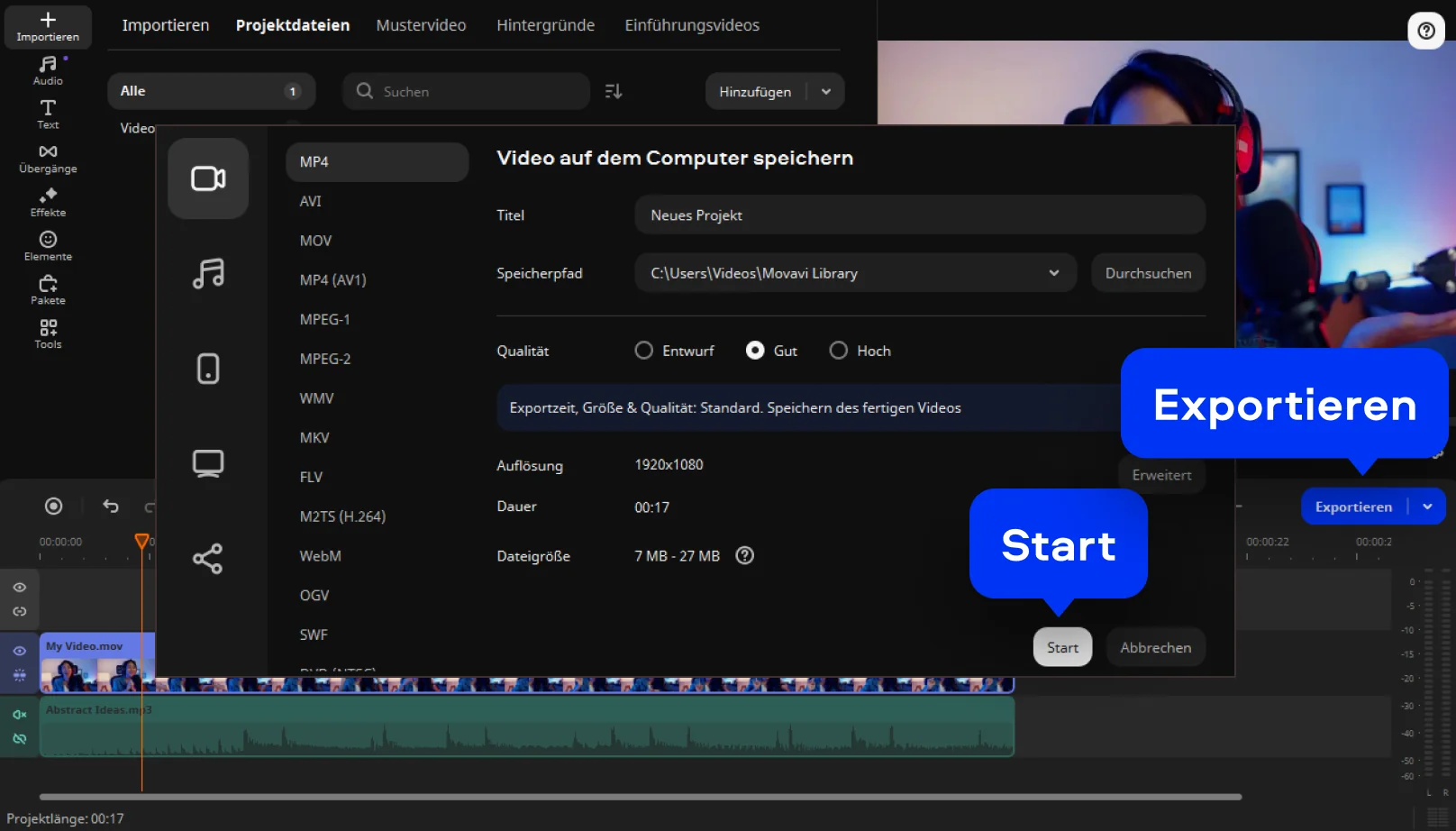This screenshot has width=1456, height=831.
Task: Select the Entwurf quality option
Action: 644,351
